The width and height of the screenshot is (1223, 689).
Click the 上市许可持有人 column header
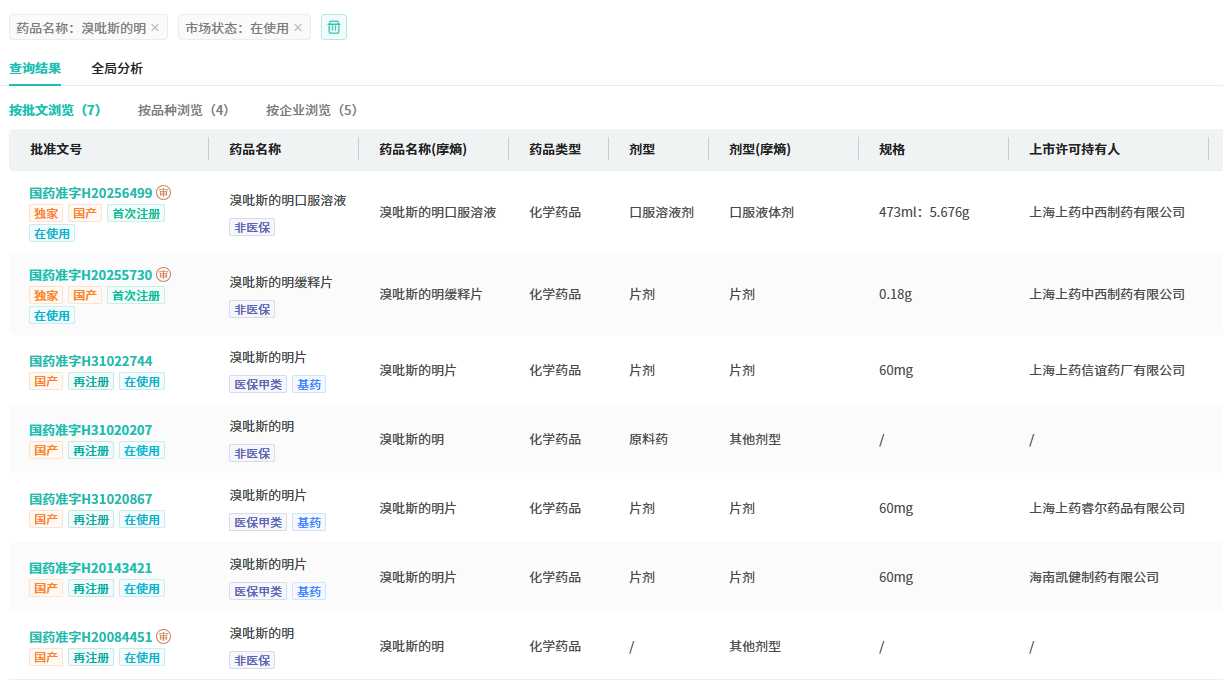1074,149
